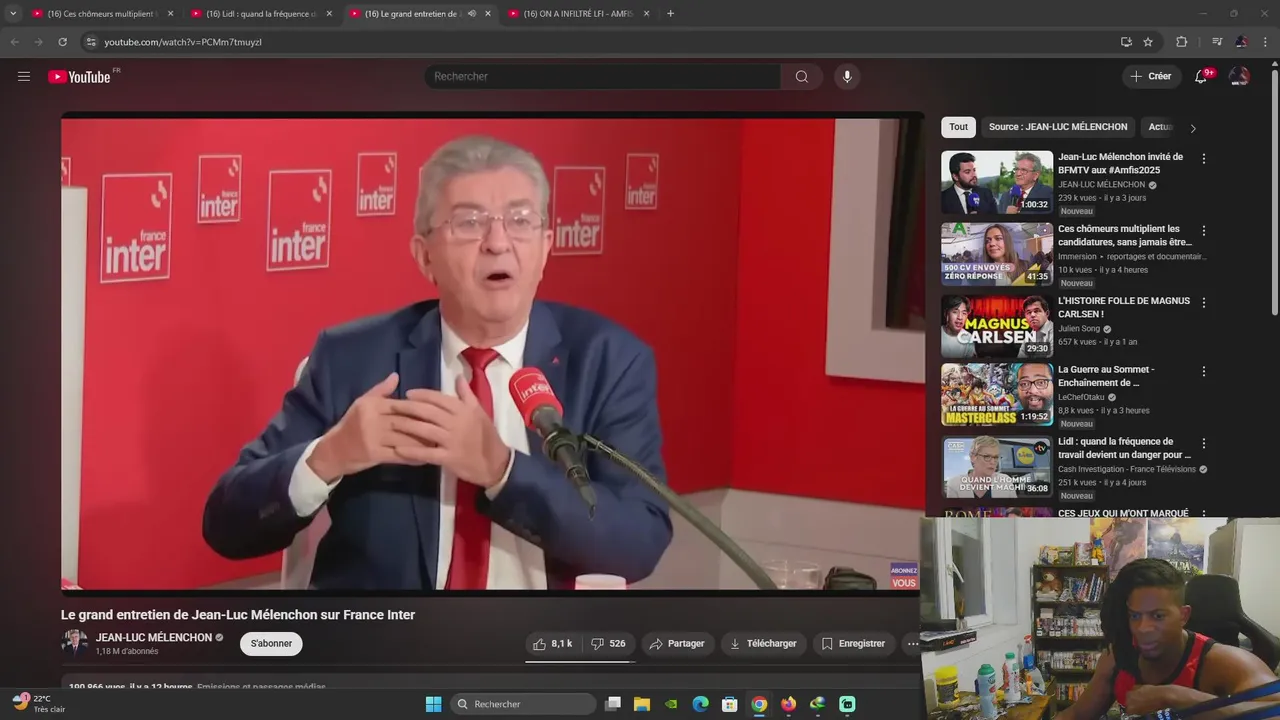Open Task View on the taskbar

click(613, 704)
